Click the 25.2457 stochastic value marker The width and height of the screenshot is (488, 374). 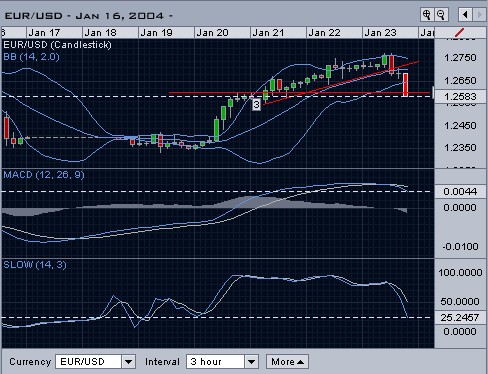click(x=460, y=318)
